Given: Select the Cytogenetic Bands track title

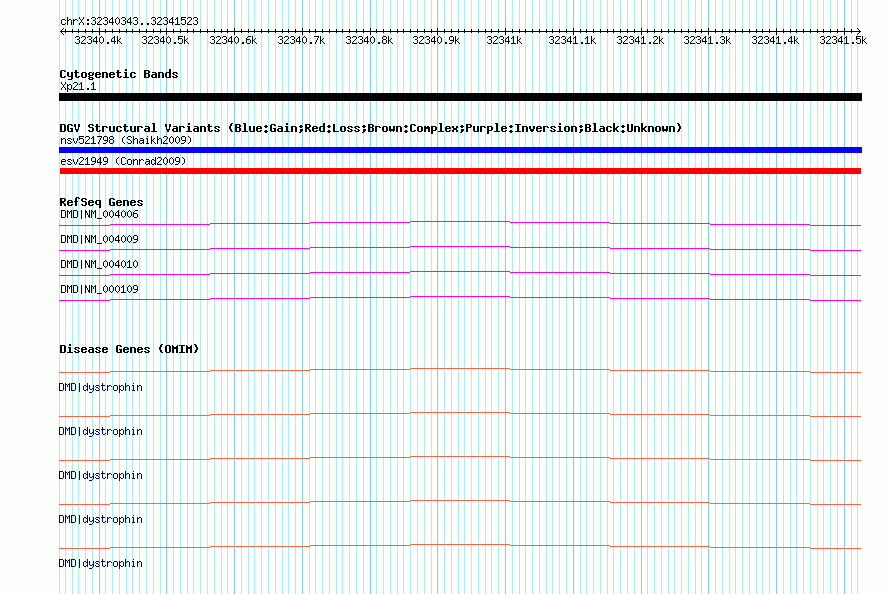Looking at the screenshot, I should pyautogui.click(x=119, y=74).
